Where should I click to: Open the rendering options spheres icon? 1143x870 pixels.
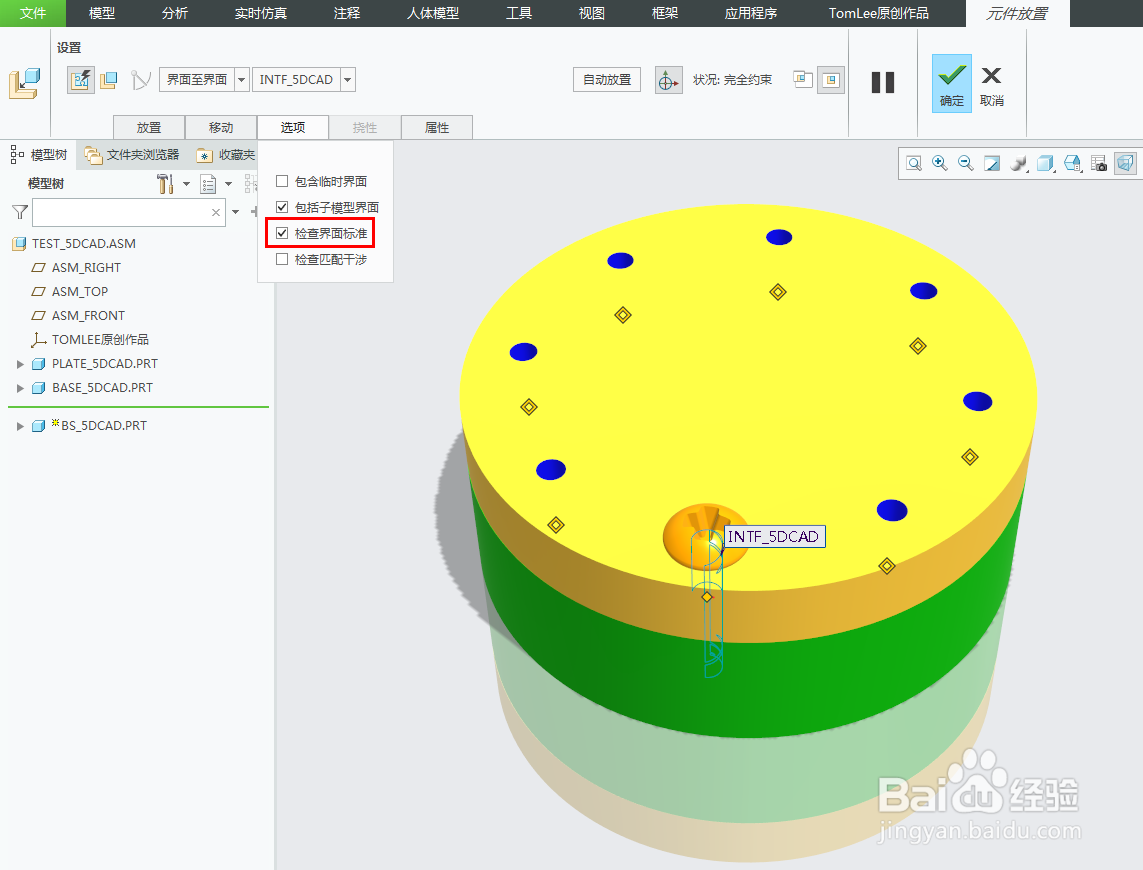(1019, 163)
